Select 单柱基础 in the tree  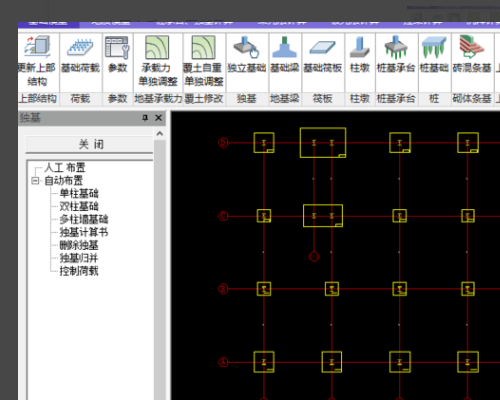pyautogui.click(x=79, y=194)
